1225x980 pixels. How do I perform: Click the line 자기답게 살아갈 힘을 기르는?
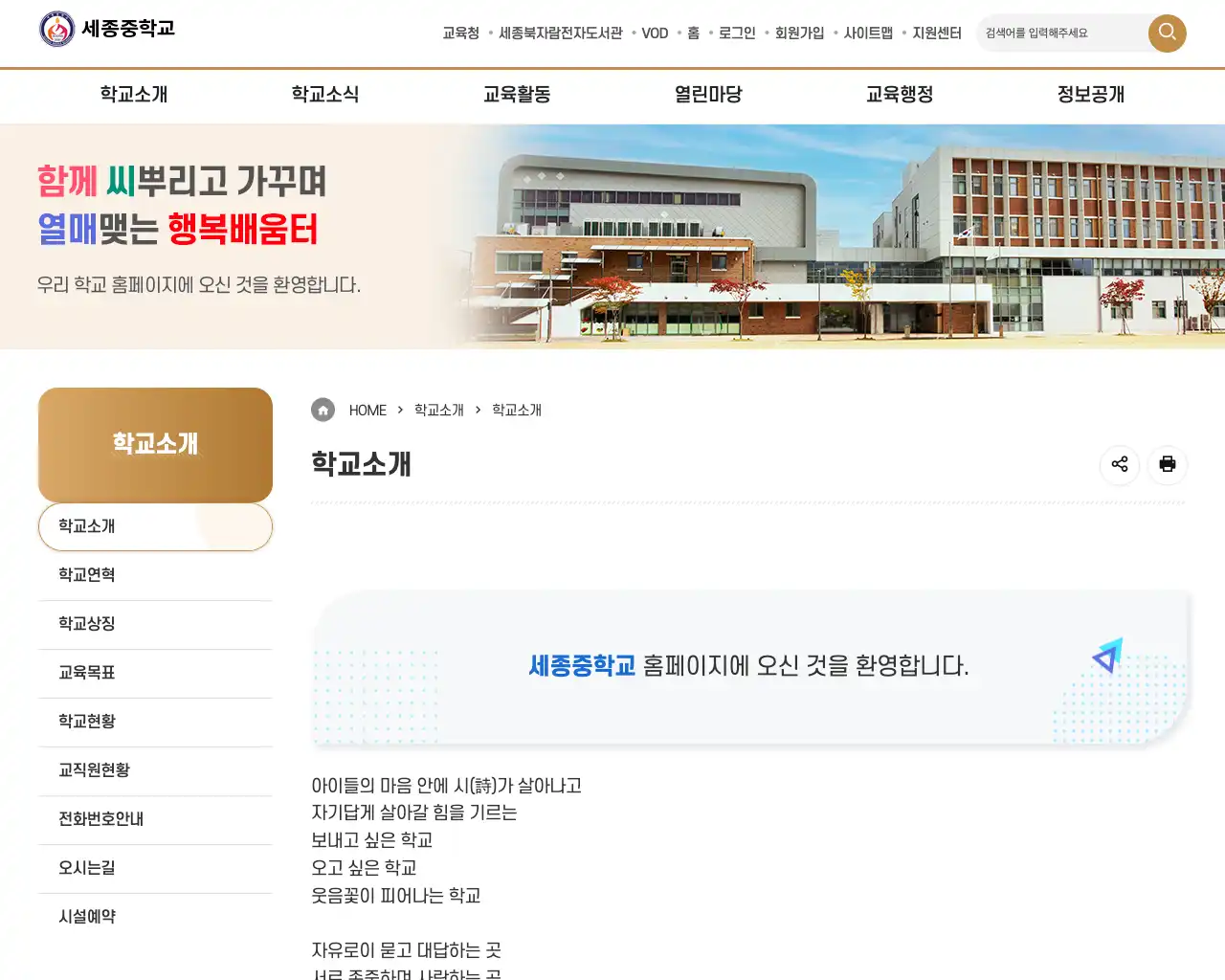click(x=414, y=813)
